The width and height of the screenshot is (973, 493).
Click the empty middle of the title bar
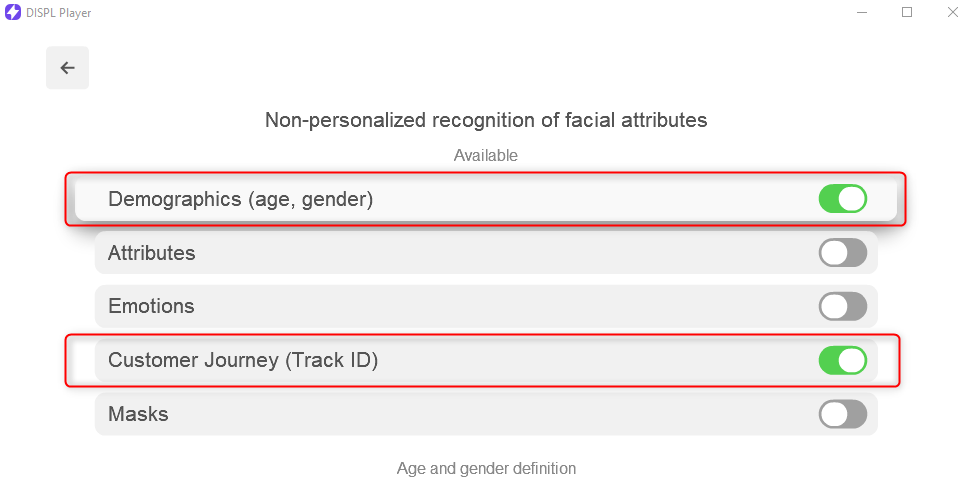[472, 12]
